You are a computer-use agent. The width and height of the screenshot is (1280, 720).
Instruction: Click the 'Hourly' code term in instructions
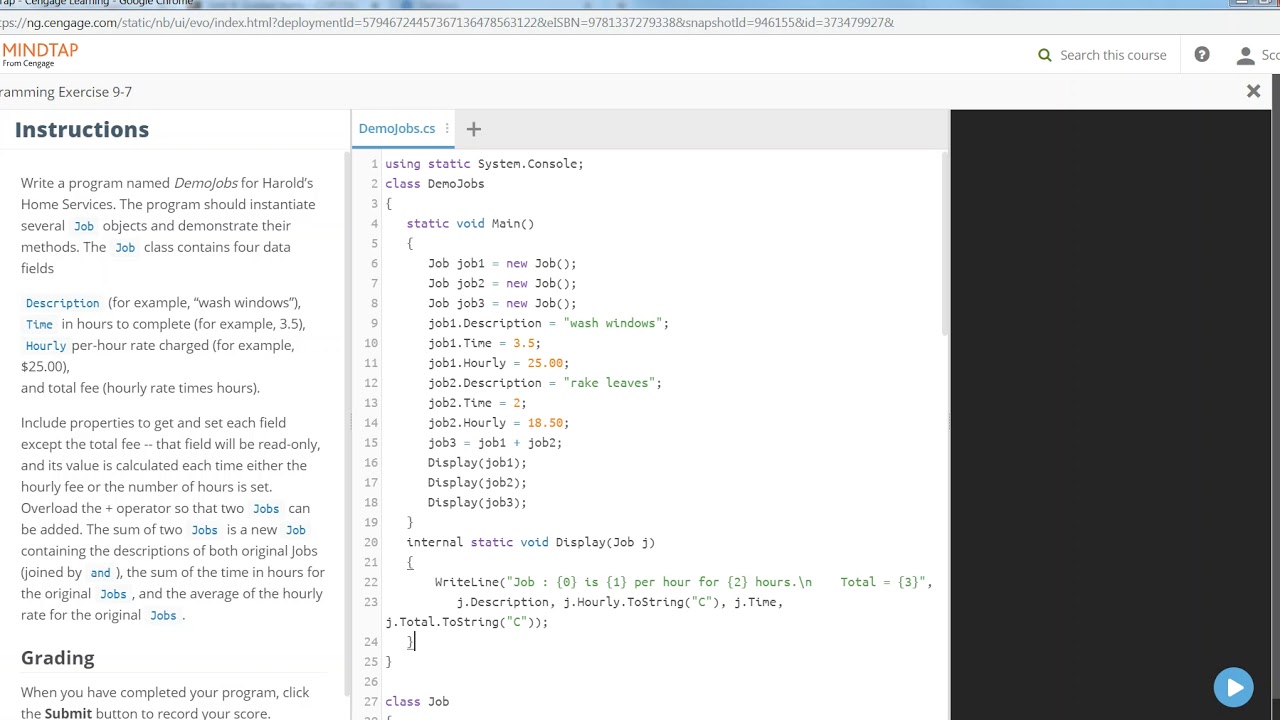[46, 345]
